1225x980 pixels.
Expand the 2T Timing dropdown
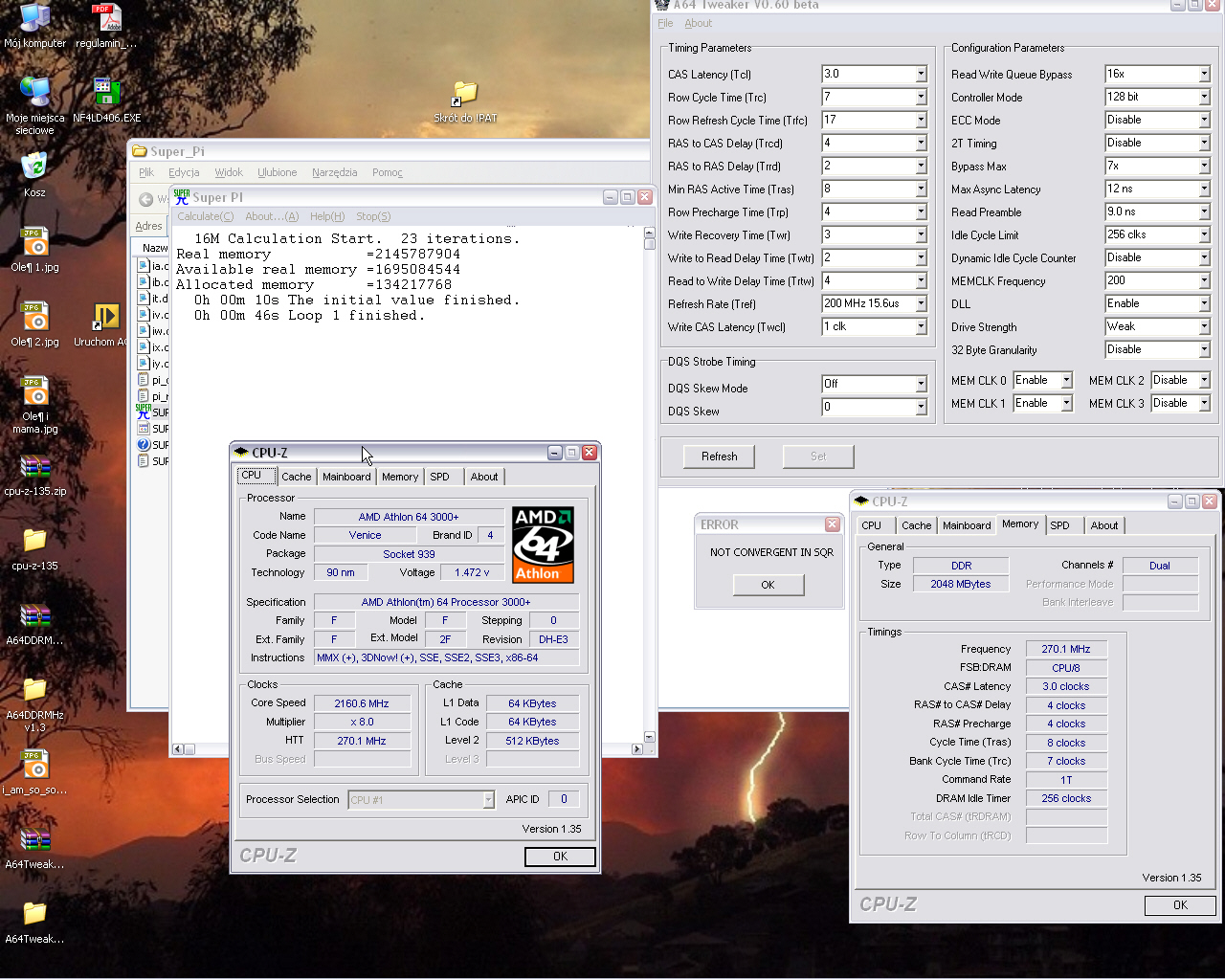click(1204, 143)
